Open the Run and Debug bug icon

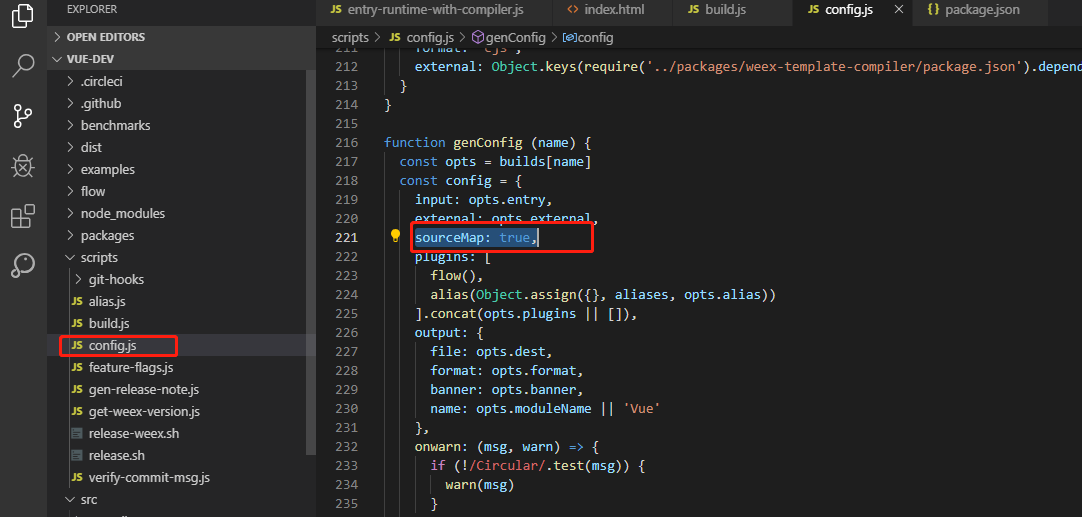pyautogui.click(x=23, y=166)
